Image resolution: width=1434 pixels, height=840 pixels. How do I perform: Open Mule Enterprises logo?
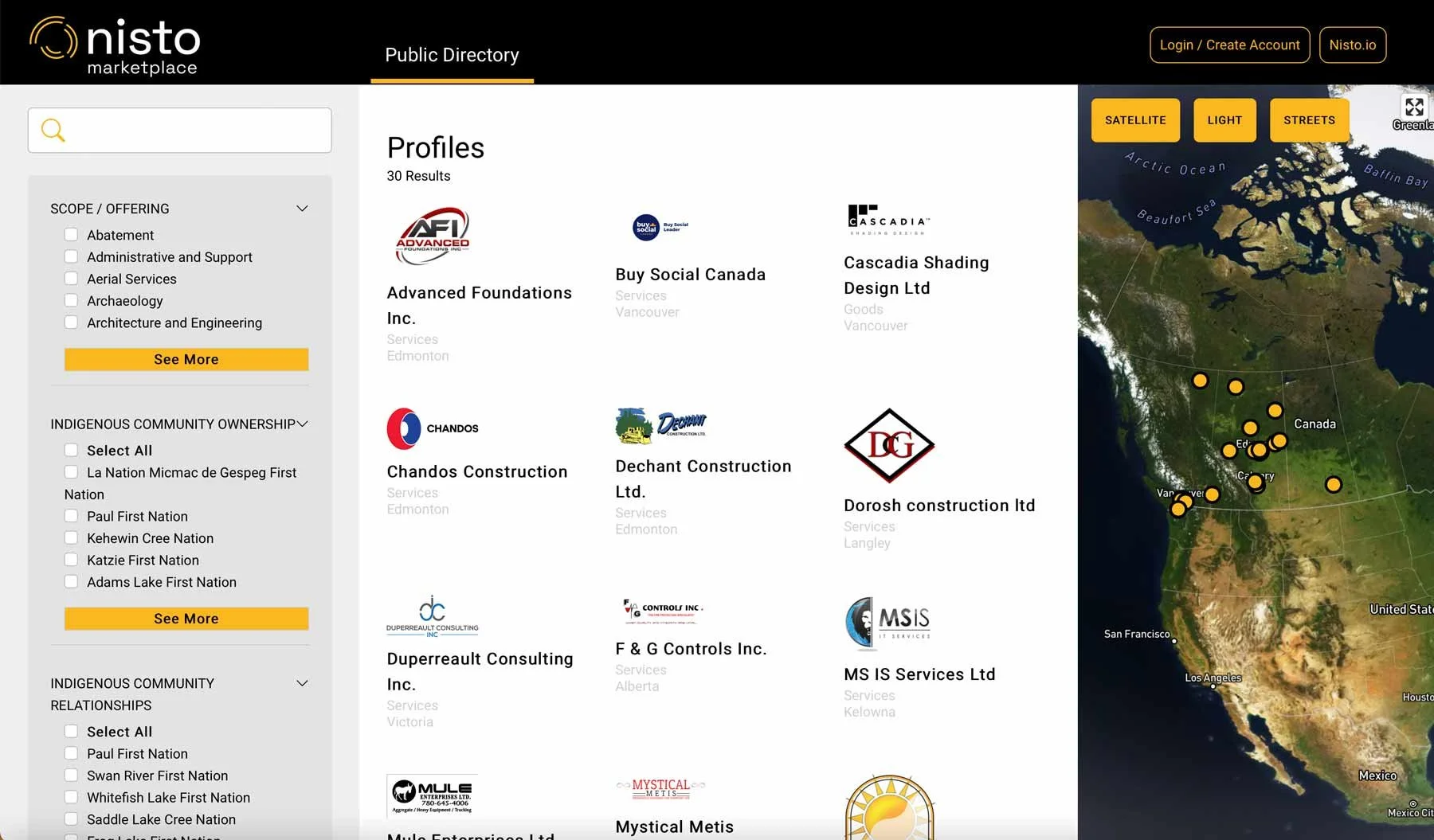click(433, 795)
